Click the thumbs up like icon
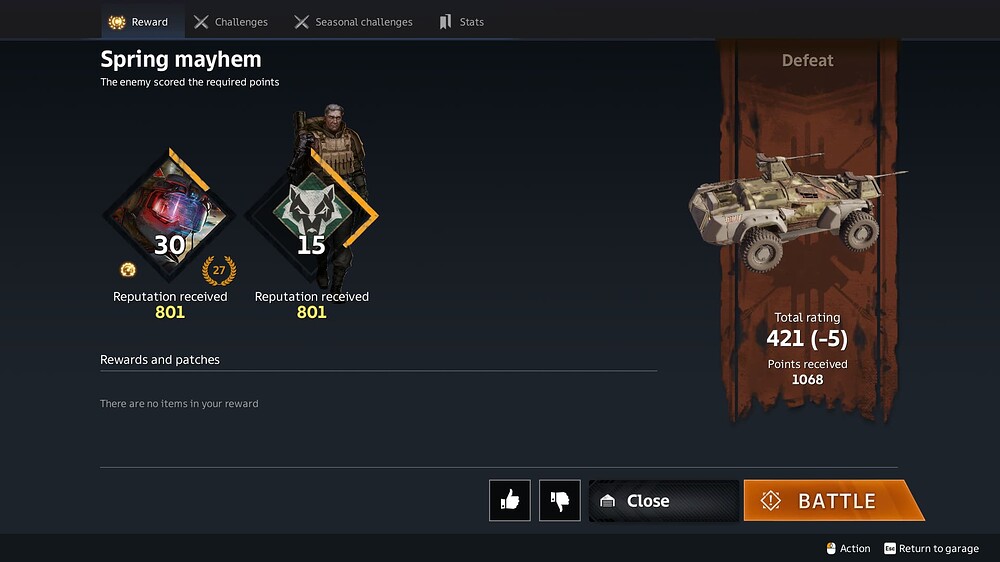The image size is (1000, 562). (x=510, y=500)
